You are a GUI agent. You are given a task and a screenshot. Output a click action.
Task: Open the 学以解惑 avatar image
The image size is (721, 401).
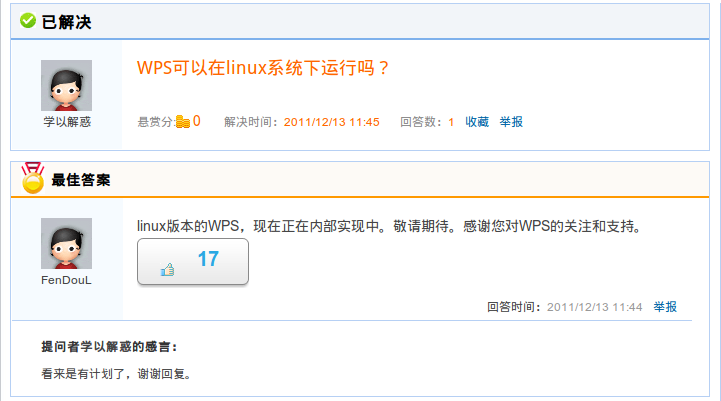(66, 85)
